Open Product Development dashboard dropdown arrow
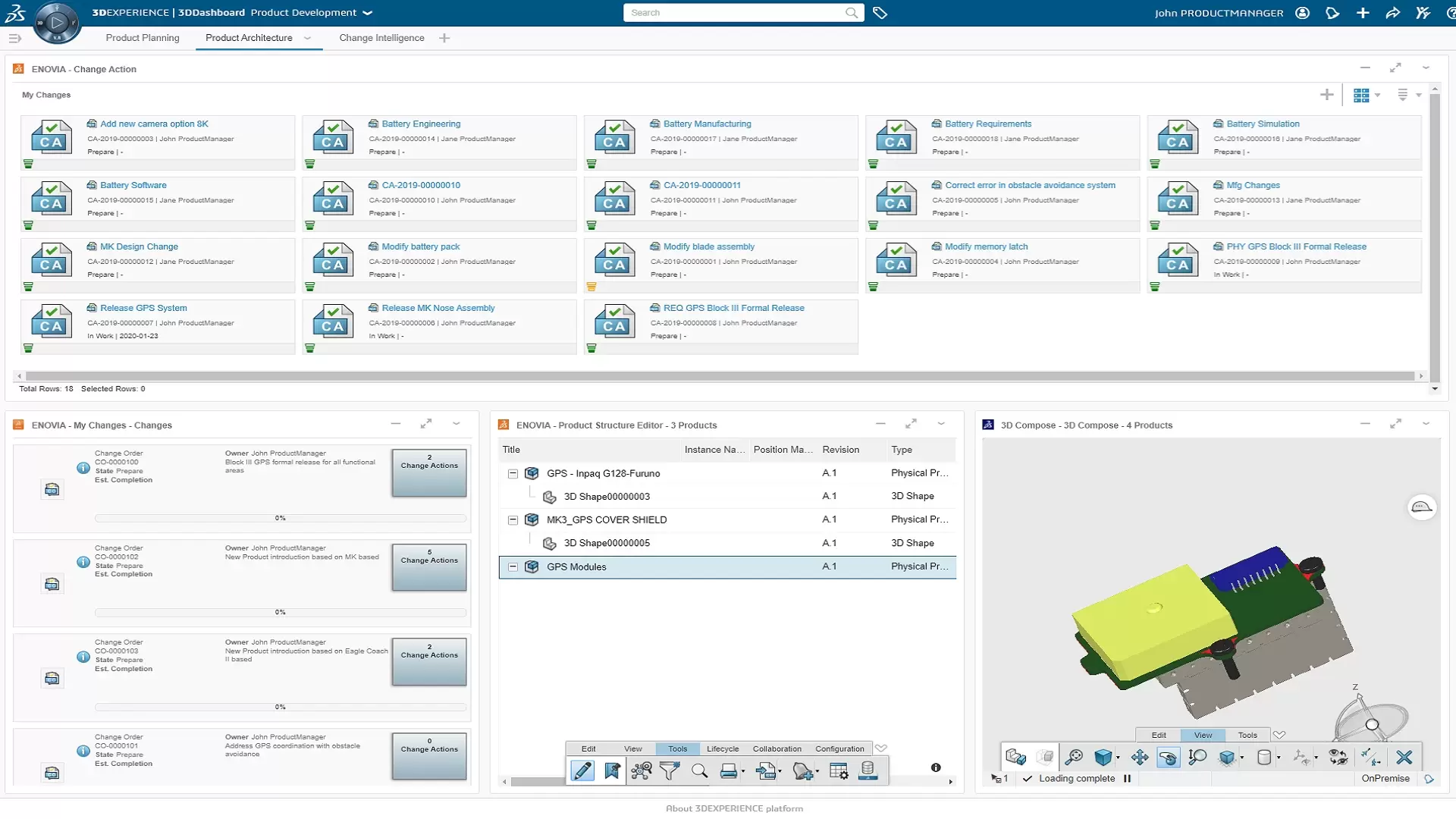 click(368, 13)
